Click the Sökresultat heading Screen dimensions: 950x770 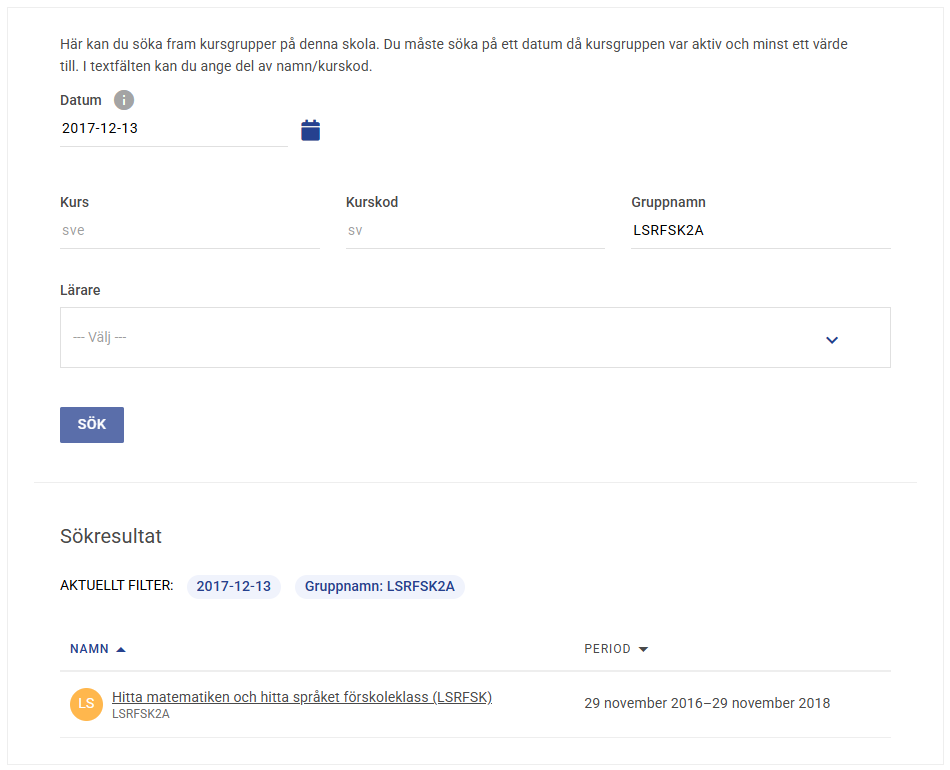pyautogui.click(x=111, y=536)
